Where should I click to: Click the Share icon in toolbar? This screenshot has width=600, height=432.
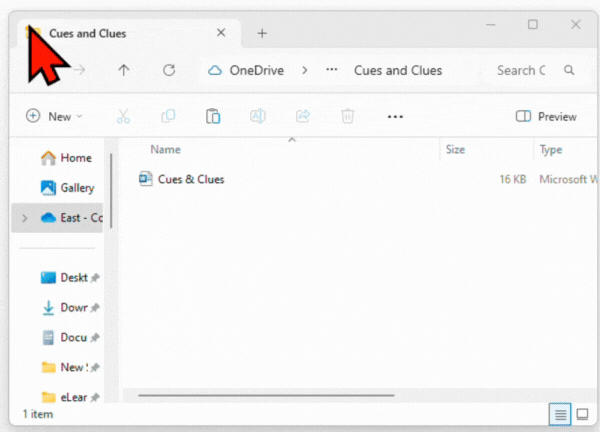303,116
